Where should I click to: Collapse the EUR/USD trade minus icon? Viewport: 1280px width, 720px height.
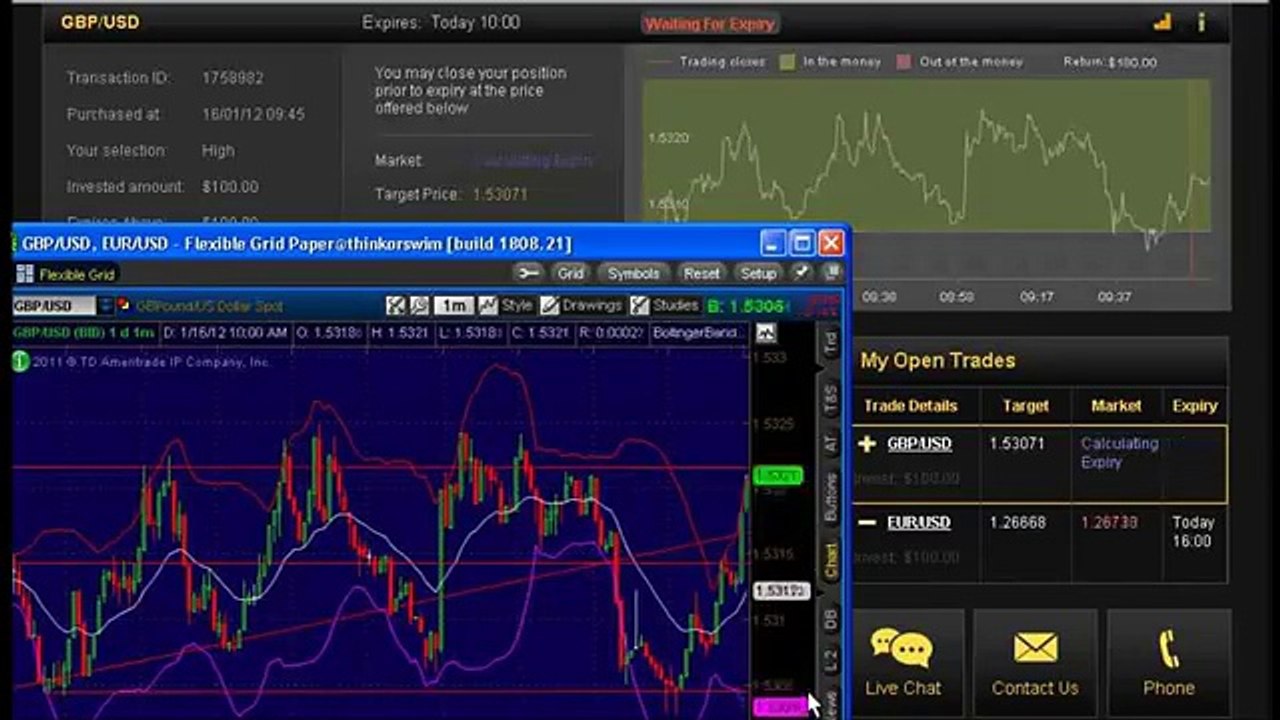(867, 523)
